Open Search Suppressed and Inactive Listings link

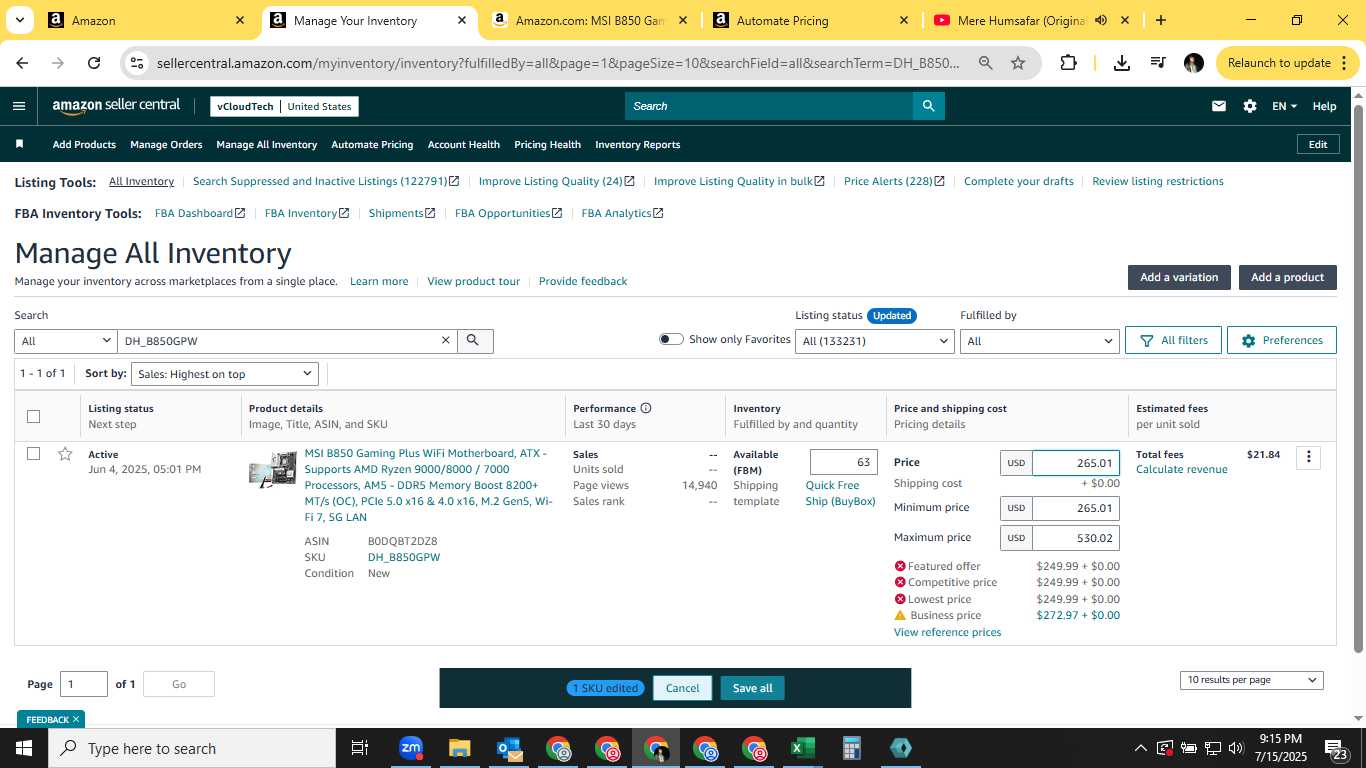pyautogui.click(x=326, y=181)
